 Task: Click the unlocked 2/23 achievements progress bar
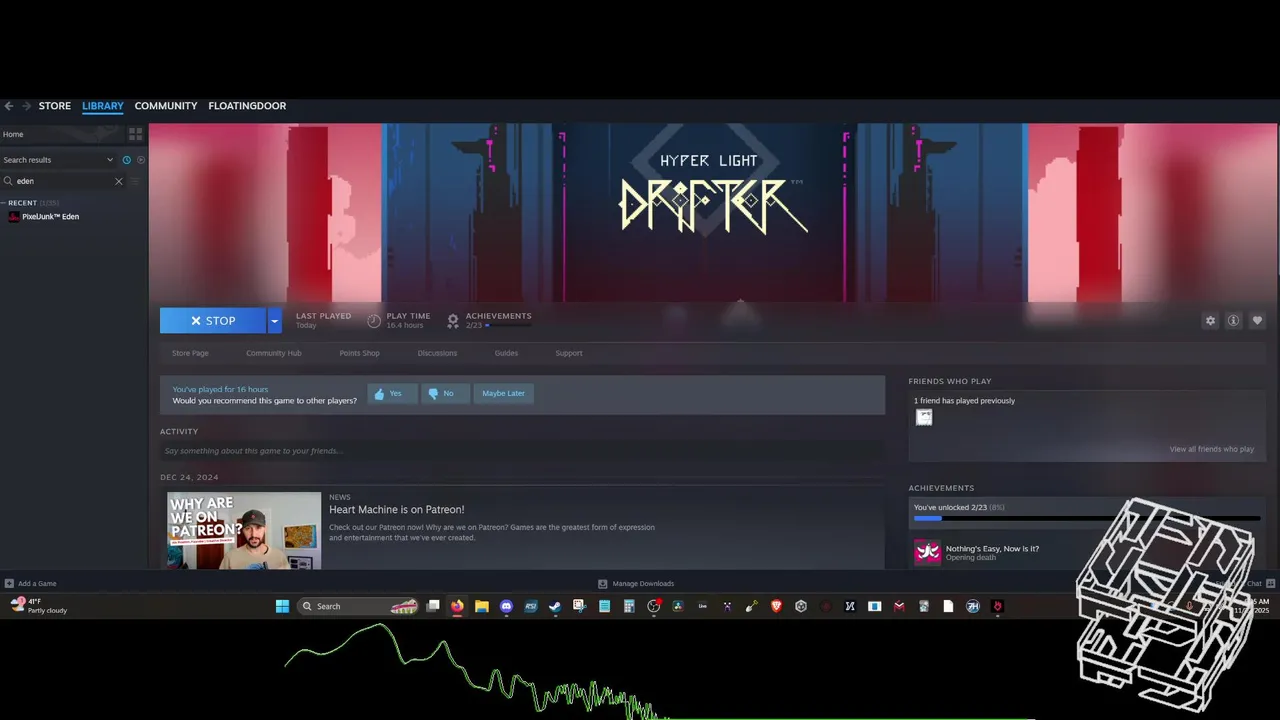1086,519
